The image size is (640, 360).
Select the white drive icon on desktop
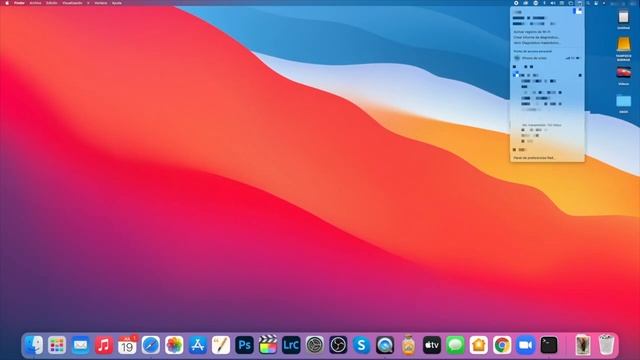coord(623,19)
